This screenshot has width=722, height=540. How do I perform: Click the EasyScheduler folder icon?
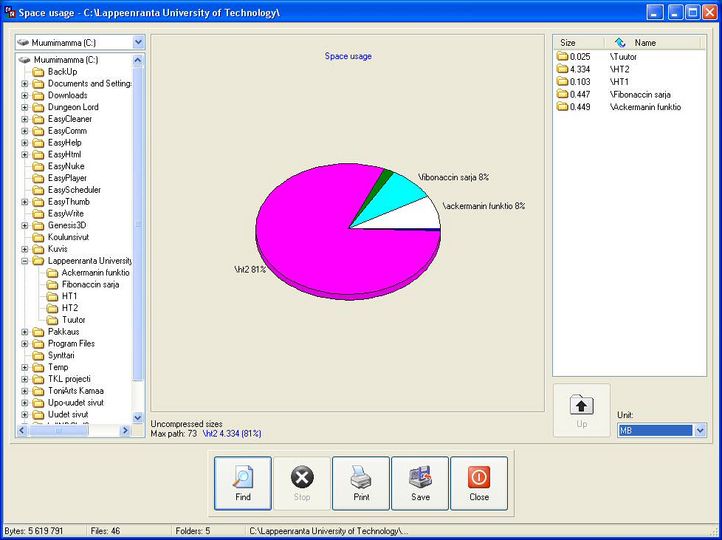pos(38,190)
